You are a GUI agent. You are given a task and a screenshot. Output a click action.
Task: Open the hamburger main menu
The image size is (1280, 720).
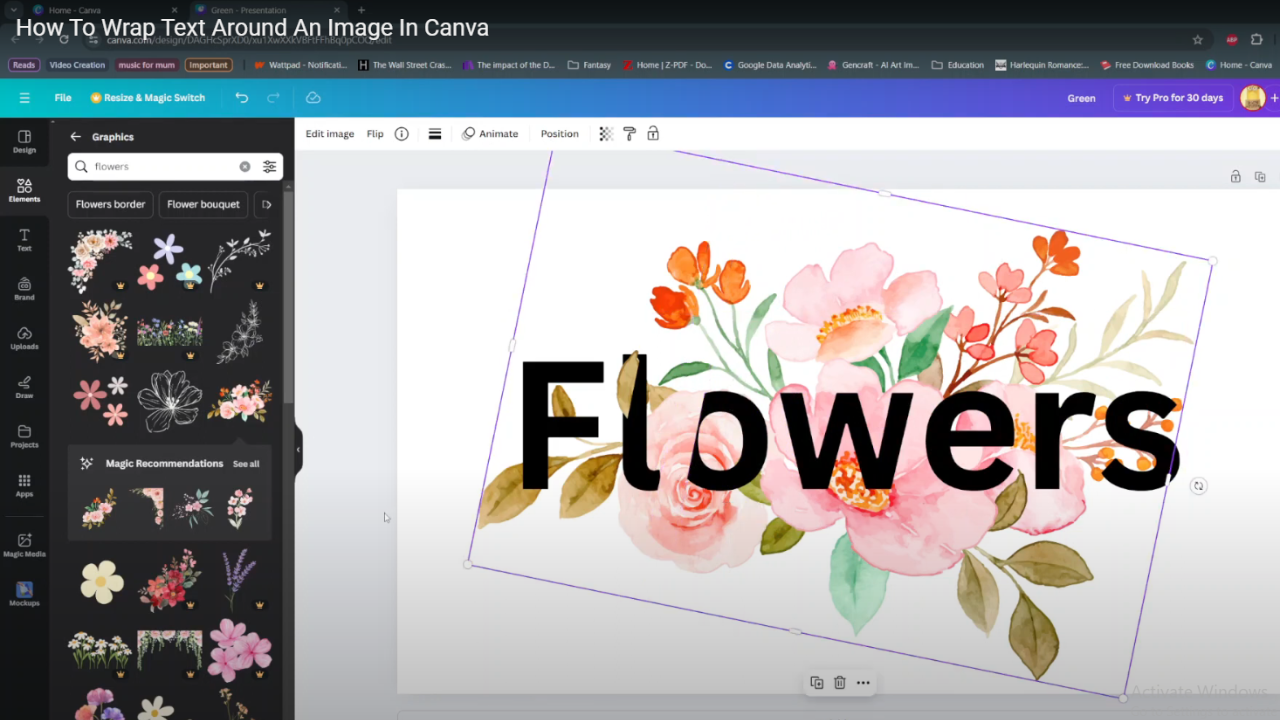point(24,98)
